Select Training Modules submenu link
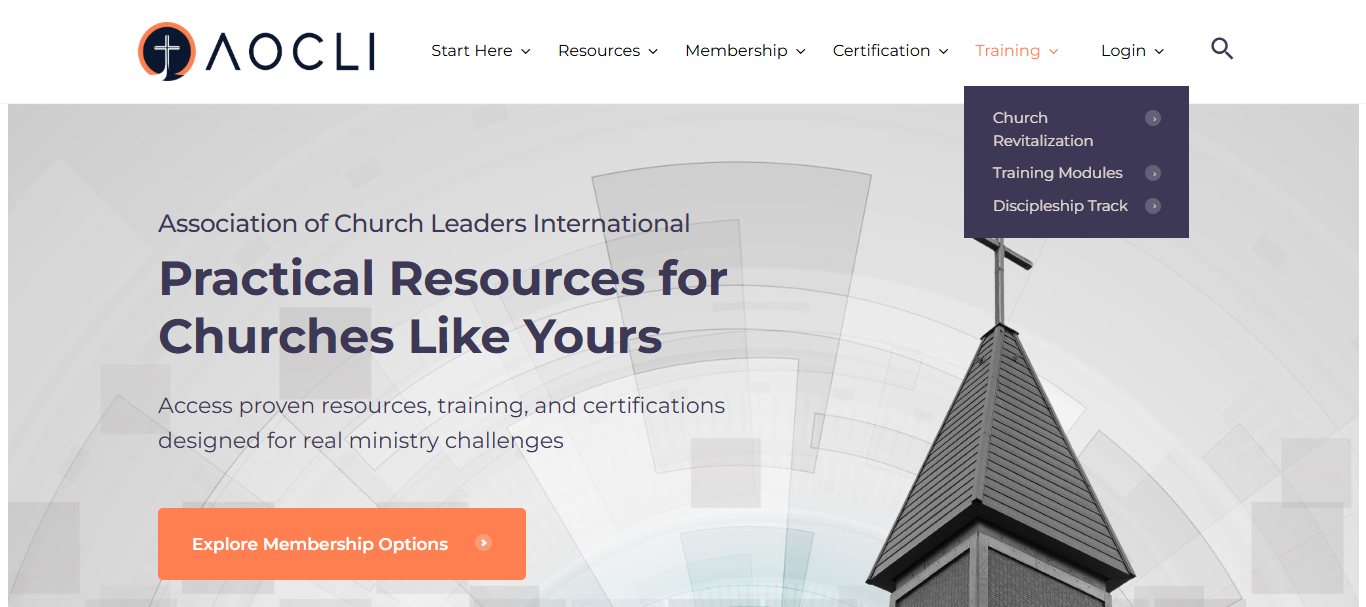Image resolution: width=1366 pixels, height=607 pixels. pos(1058,173)
